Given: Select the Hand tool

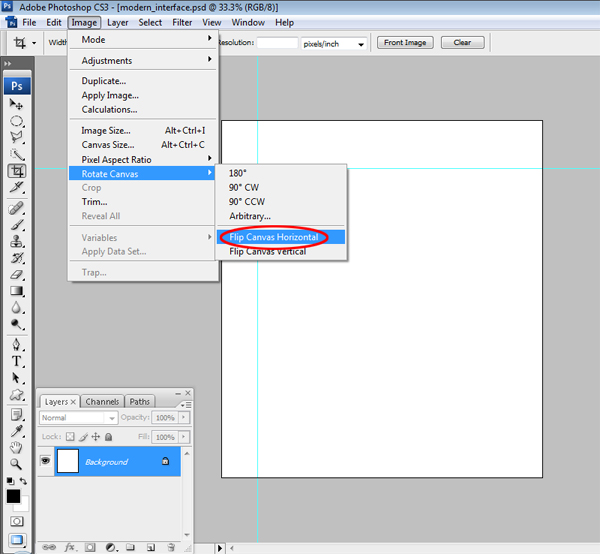Looking at the screenshot, I should (x=16, y=447).
